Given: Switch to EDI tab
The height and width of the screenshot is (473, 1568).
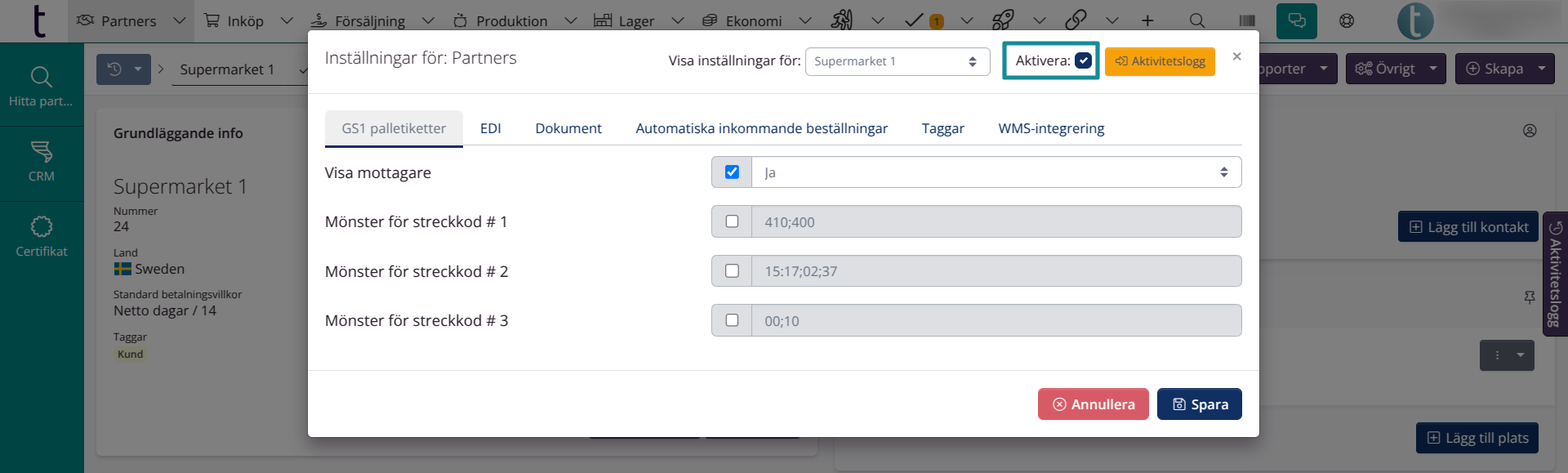Looking at the screenshot, I should [x=490, y=128].
